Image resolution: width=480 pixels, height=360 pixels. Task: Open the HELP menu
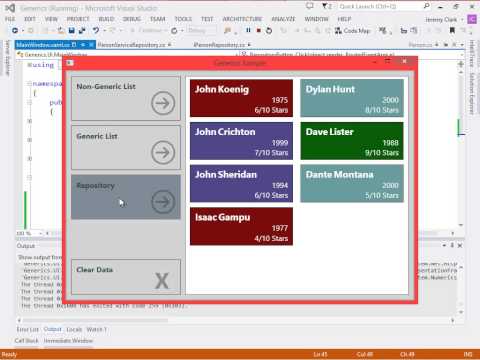pos(344,19)
